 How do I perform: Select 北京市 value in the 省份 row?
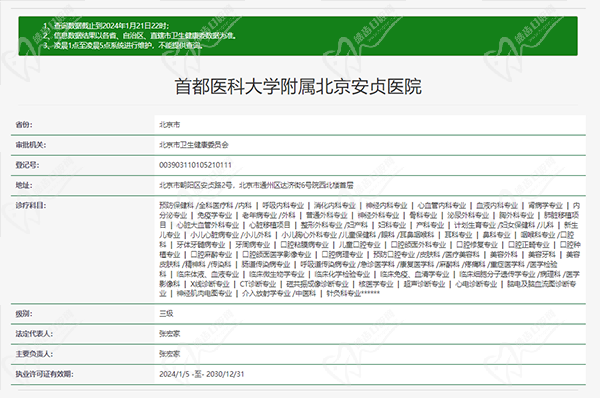(170, 125)
